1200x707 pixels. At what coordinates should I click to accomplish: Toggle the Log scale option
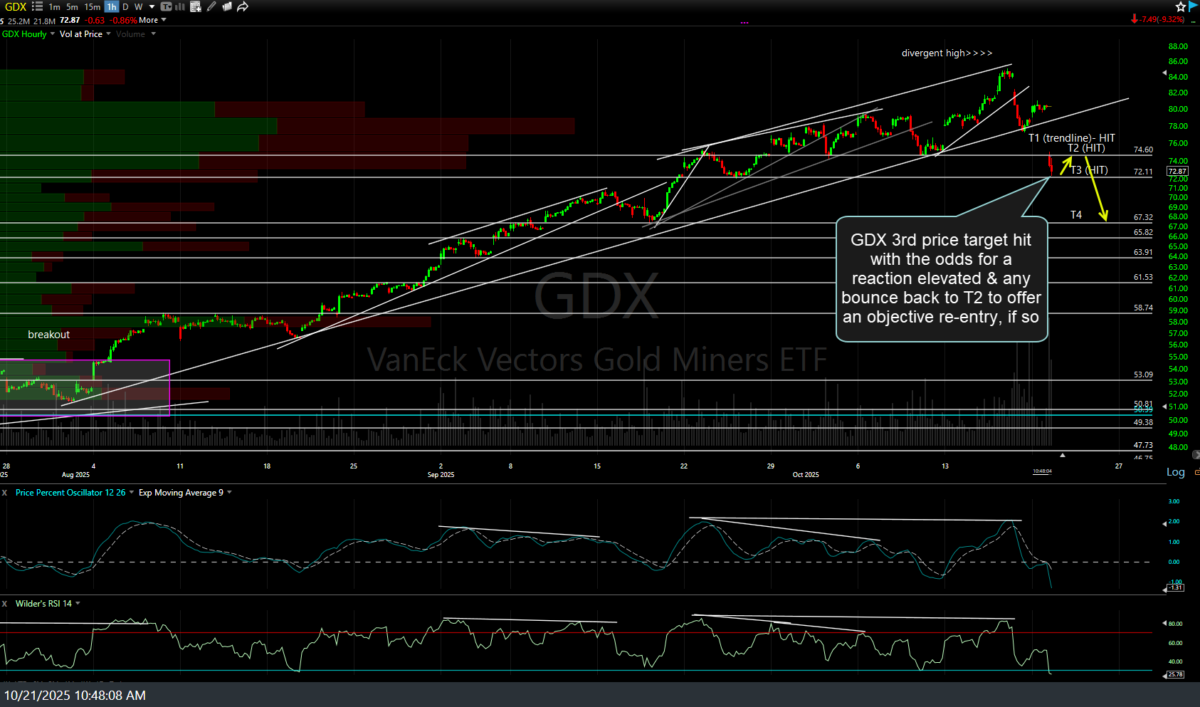click(x=1176, y=472)
